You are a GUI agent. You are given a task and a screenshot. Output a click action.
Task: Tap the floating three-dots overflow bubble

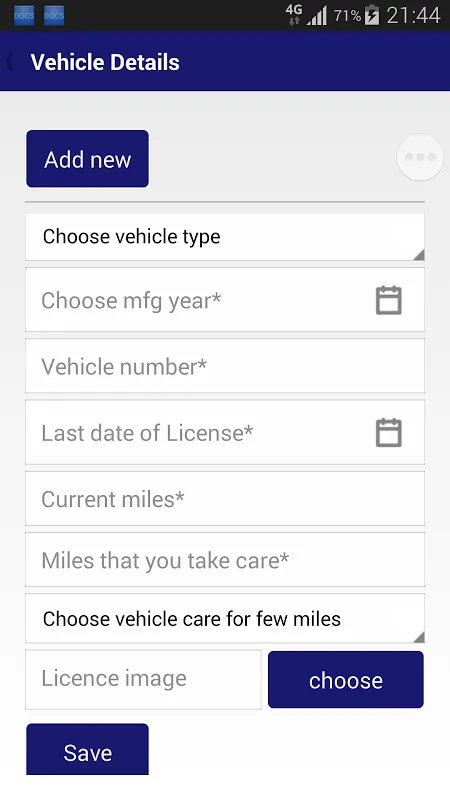coord(420,157)
